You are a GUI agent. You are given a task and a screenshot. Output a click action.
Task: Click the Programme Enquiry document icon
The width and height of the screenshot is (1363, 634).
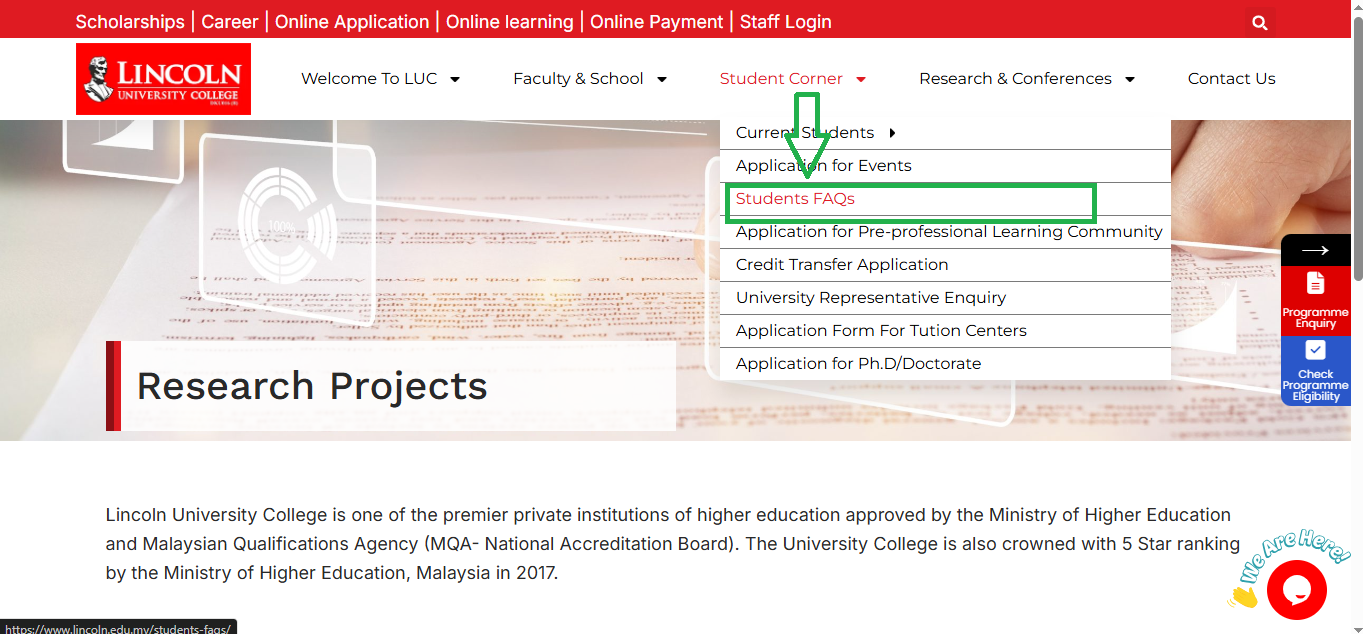tap(1315, 283)
